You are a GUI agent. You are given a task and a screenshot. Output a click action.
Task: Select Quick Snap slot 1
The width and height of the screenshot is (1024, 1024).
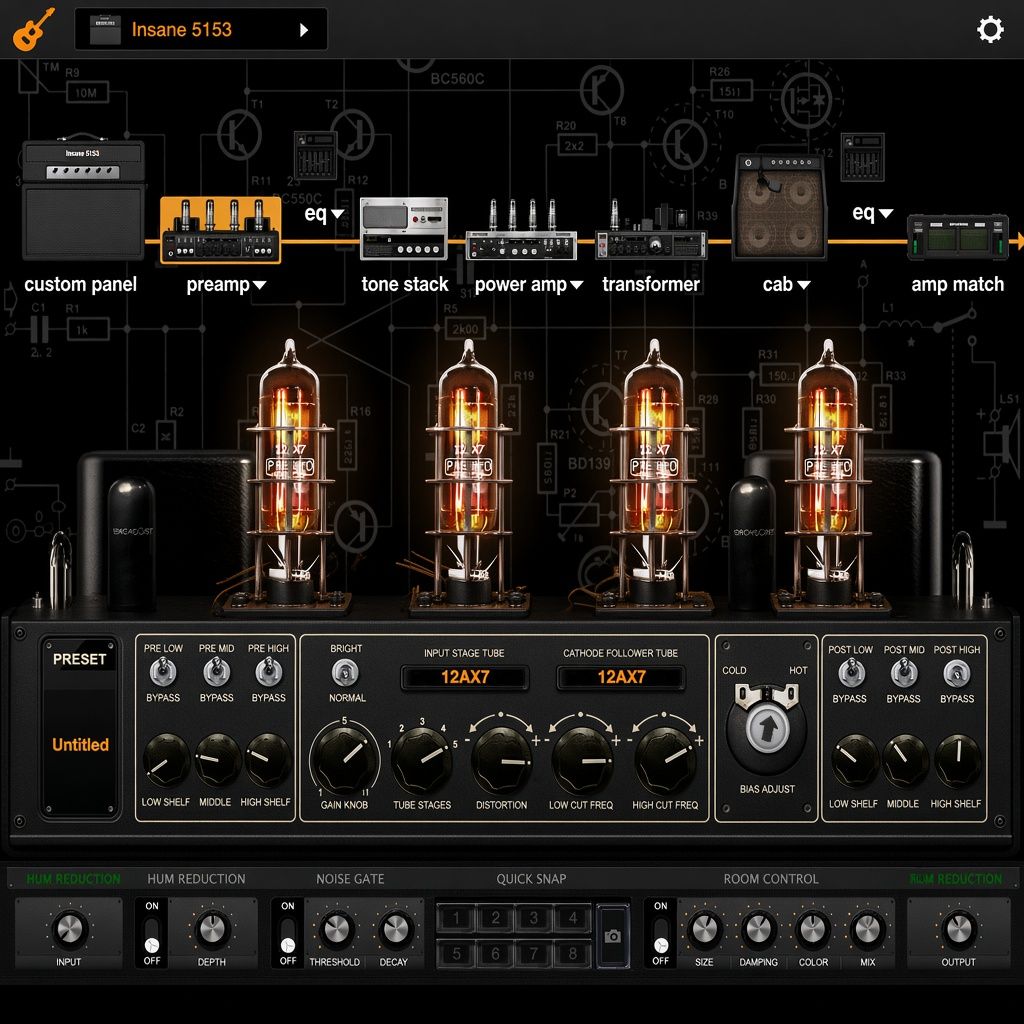click(456, 918)
